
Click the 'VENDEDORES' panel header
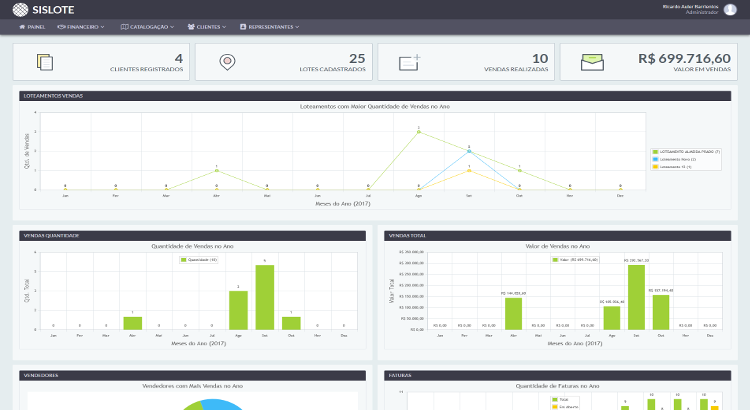click(x=192, y=375)
